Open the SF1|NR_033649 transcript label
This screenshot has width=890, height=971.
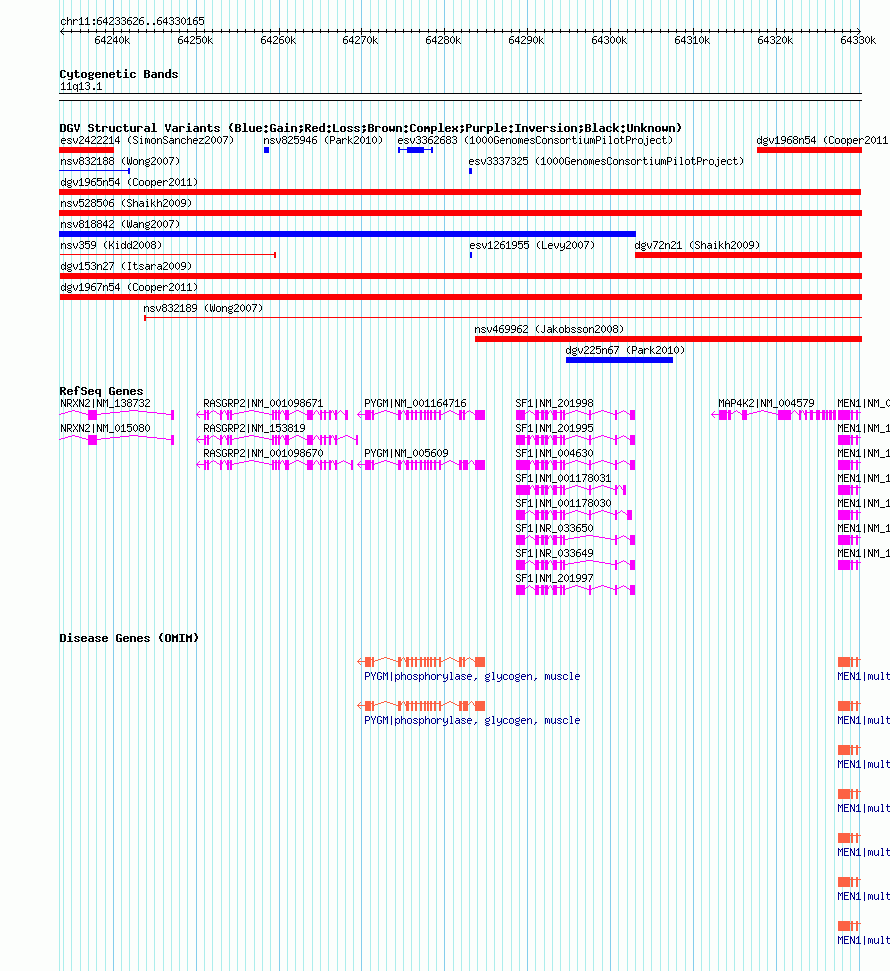(554, 554)
